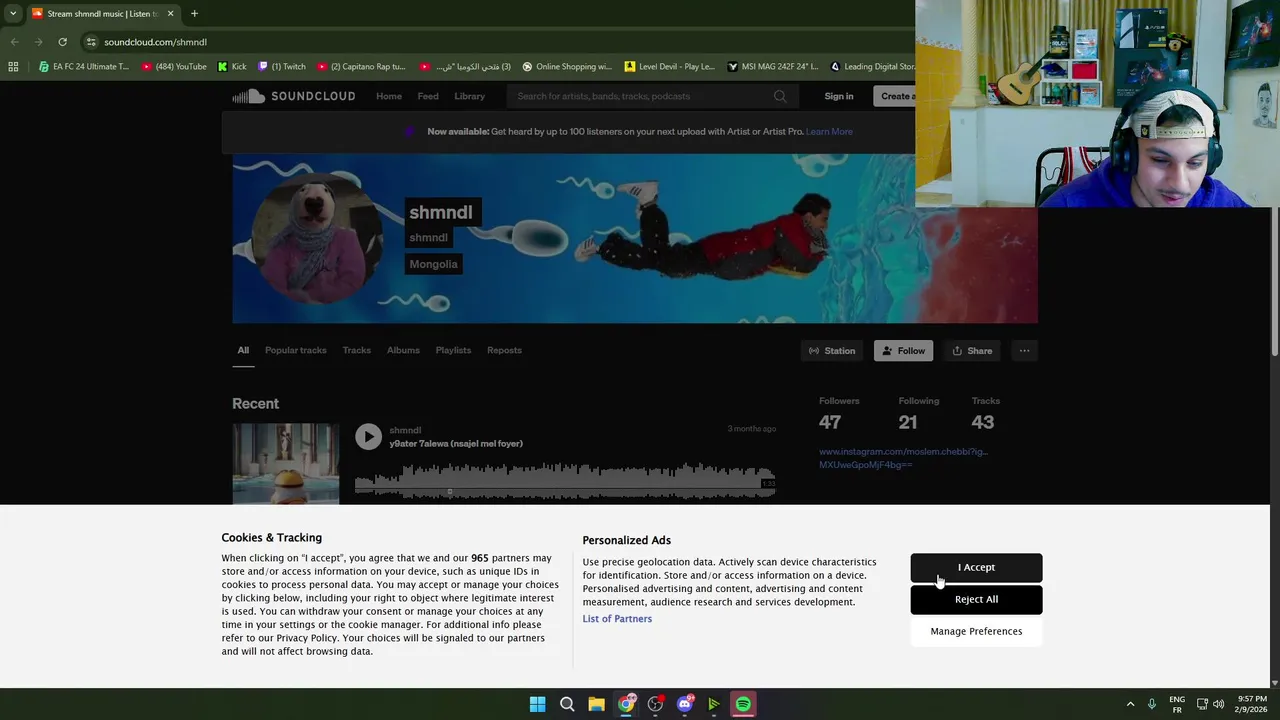Click the Create account button
The width and height of the screenshot is (1280, 720).
(x=895, y=96)
